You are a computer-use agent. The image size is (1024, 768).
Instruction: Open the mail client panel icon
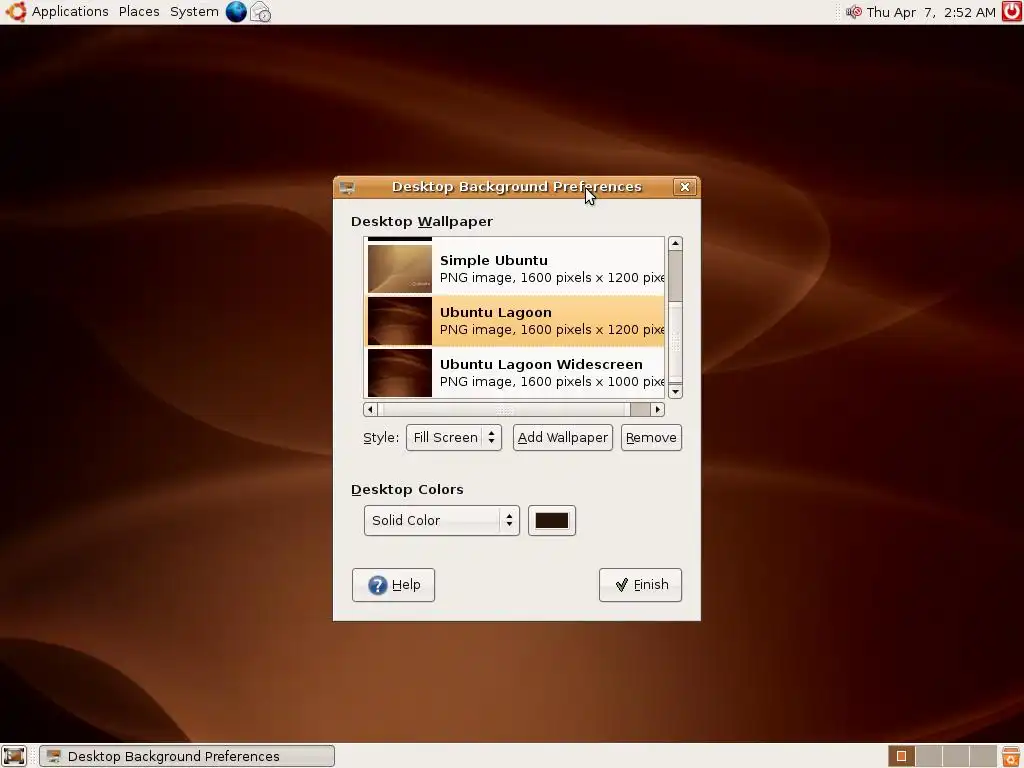point(261,12)
